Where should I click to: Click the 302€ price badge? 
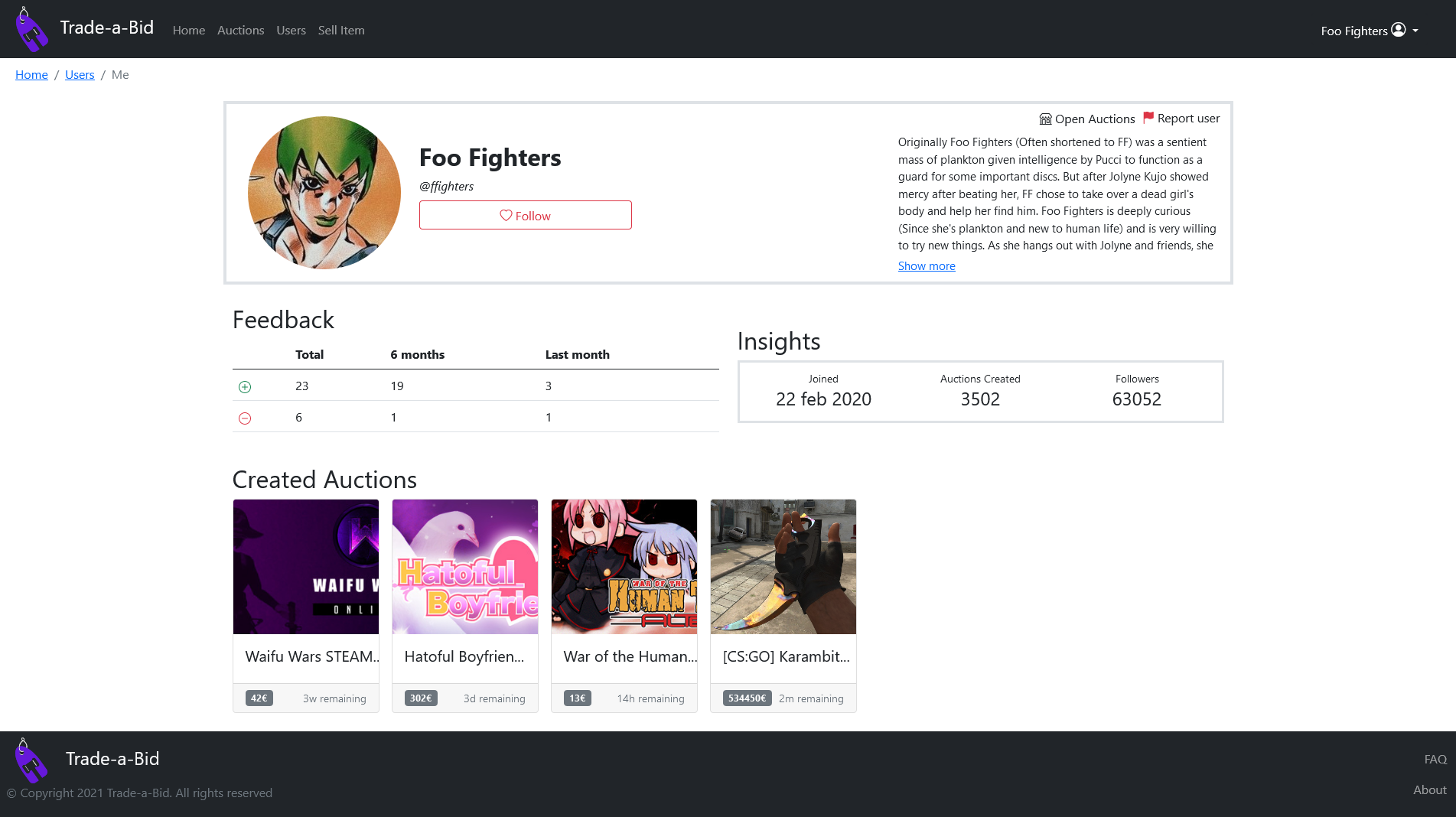tap(421, 698)
